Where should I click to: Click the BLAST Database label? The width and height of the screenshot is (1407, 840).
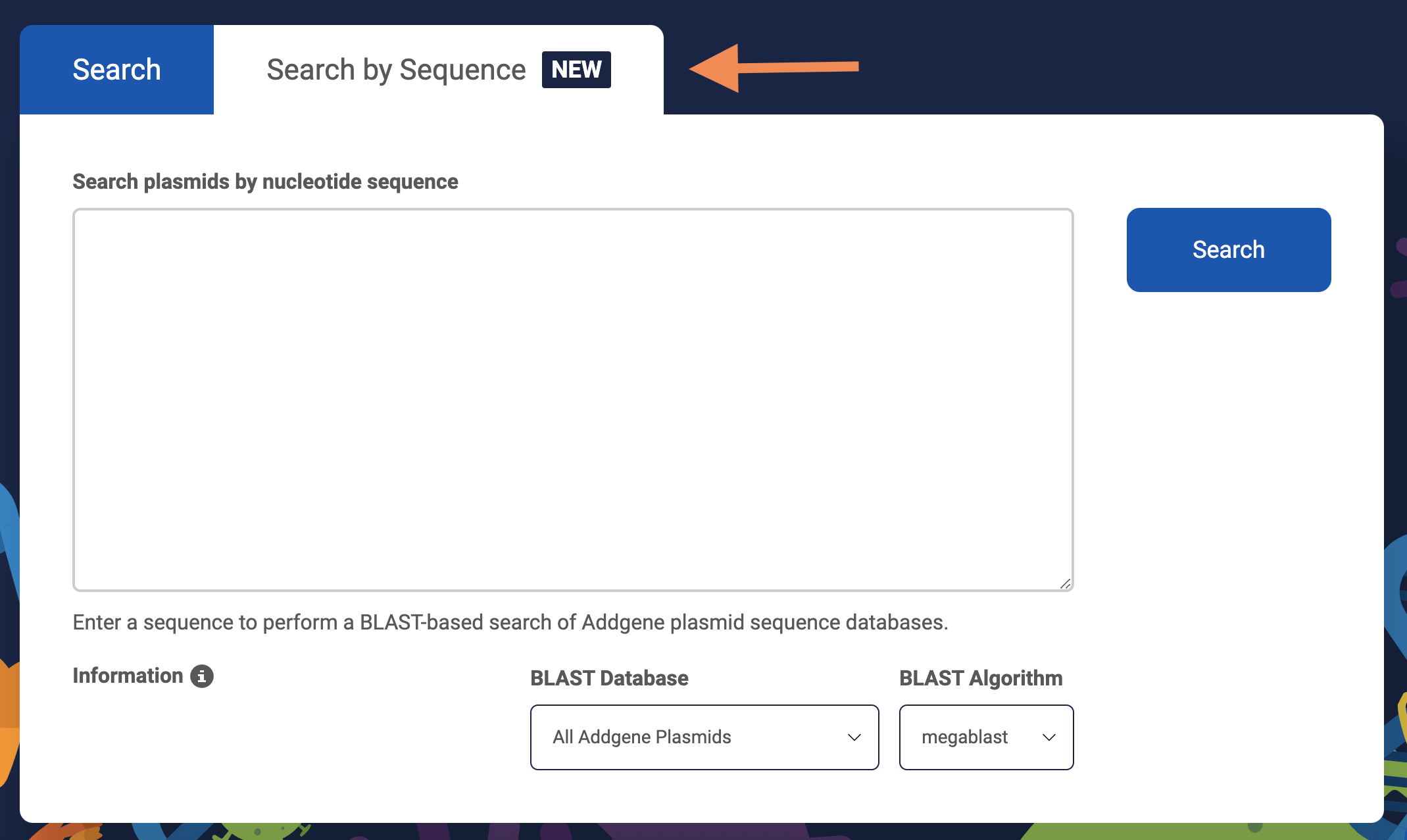609,678
